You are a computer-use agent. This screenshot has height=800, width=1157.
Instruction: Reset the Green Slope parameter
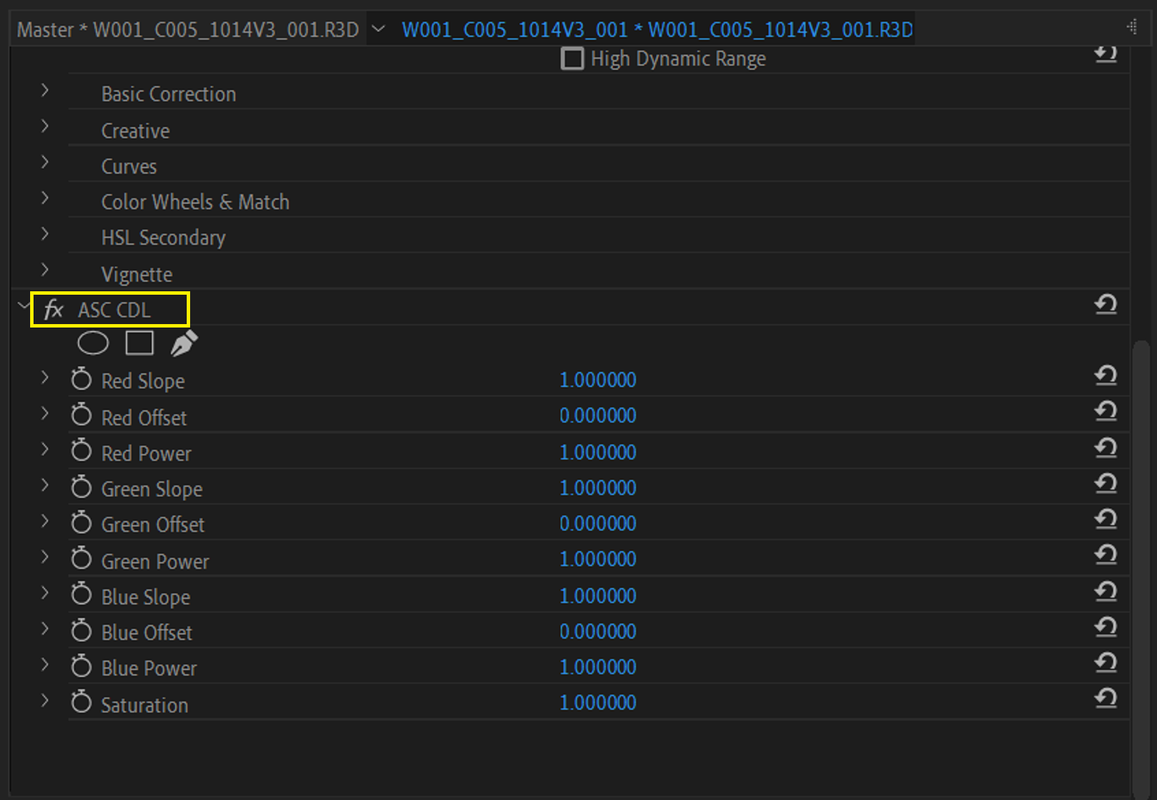tap(1105, 483)
